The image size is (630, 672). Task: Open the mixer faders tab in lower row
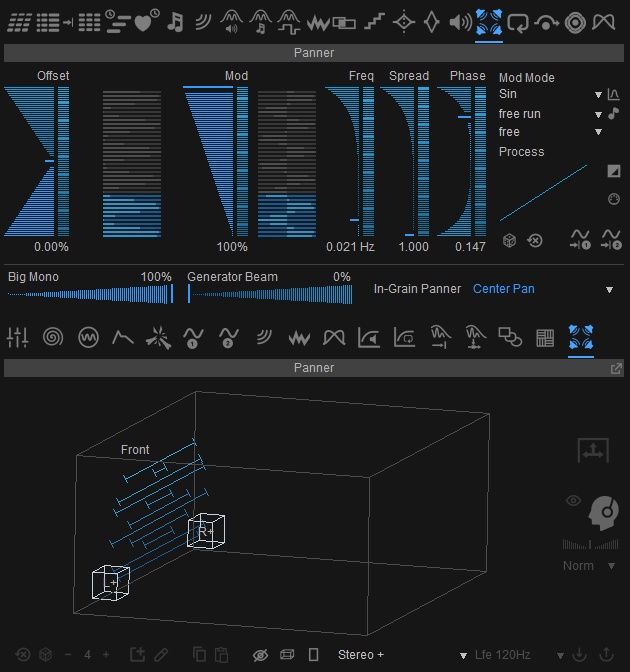pos(18,337)
